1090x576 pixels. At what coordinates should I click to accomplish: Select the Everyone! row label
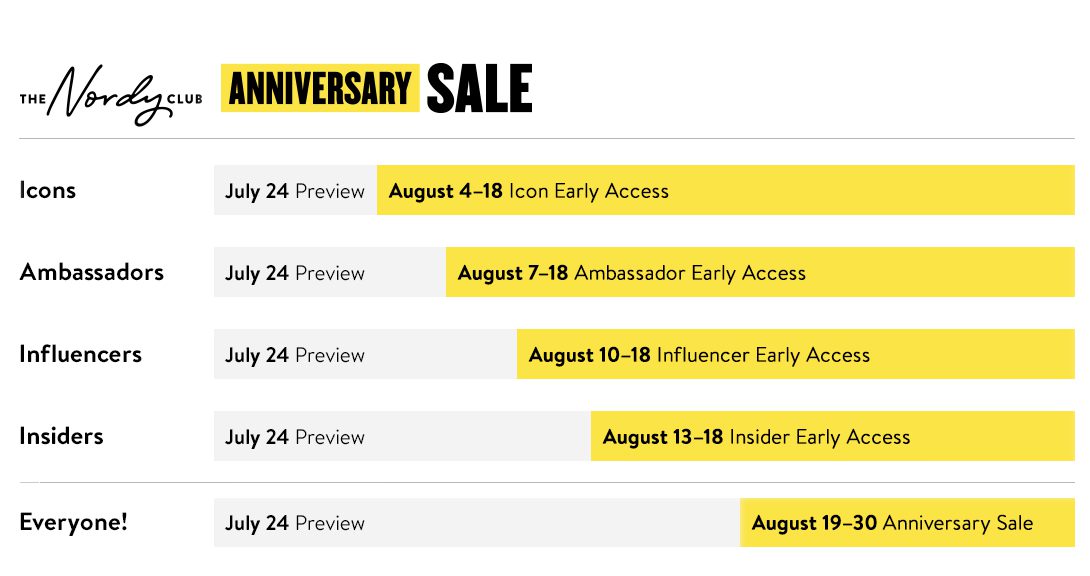tap(73, 522)
